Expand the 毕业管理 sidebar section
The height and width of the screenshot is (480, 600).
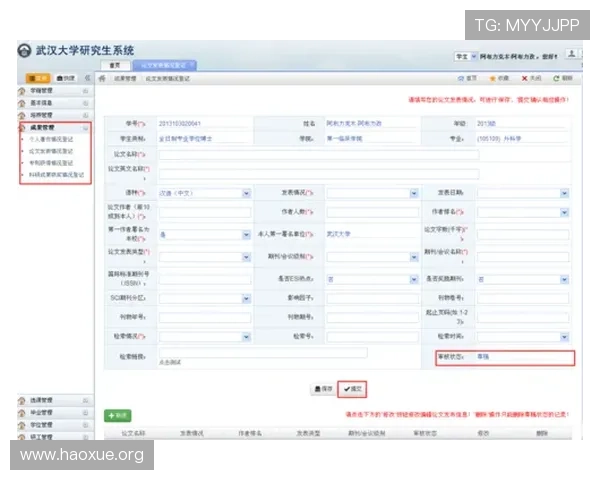[54, 413]
